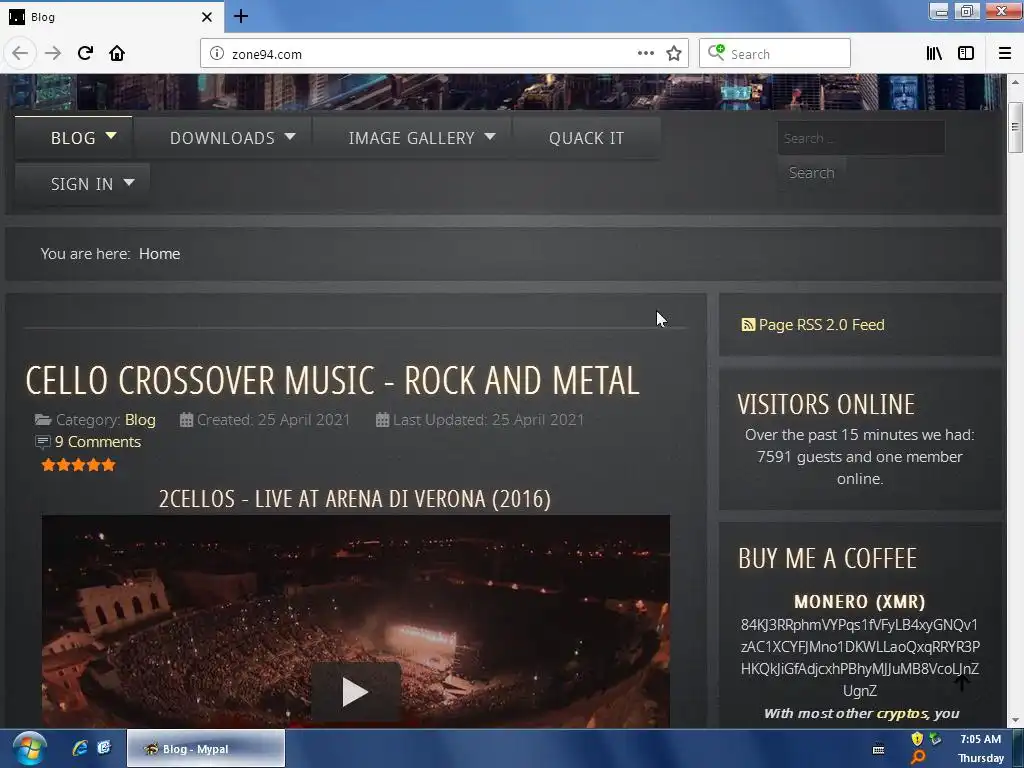Click the site search input field
Image resolution: width=1024 pixels, height=768 pixels.
point(861,138)
